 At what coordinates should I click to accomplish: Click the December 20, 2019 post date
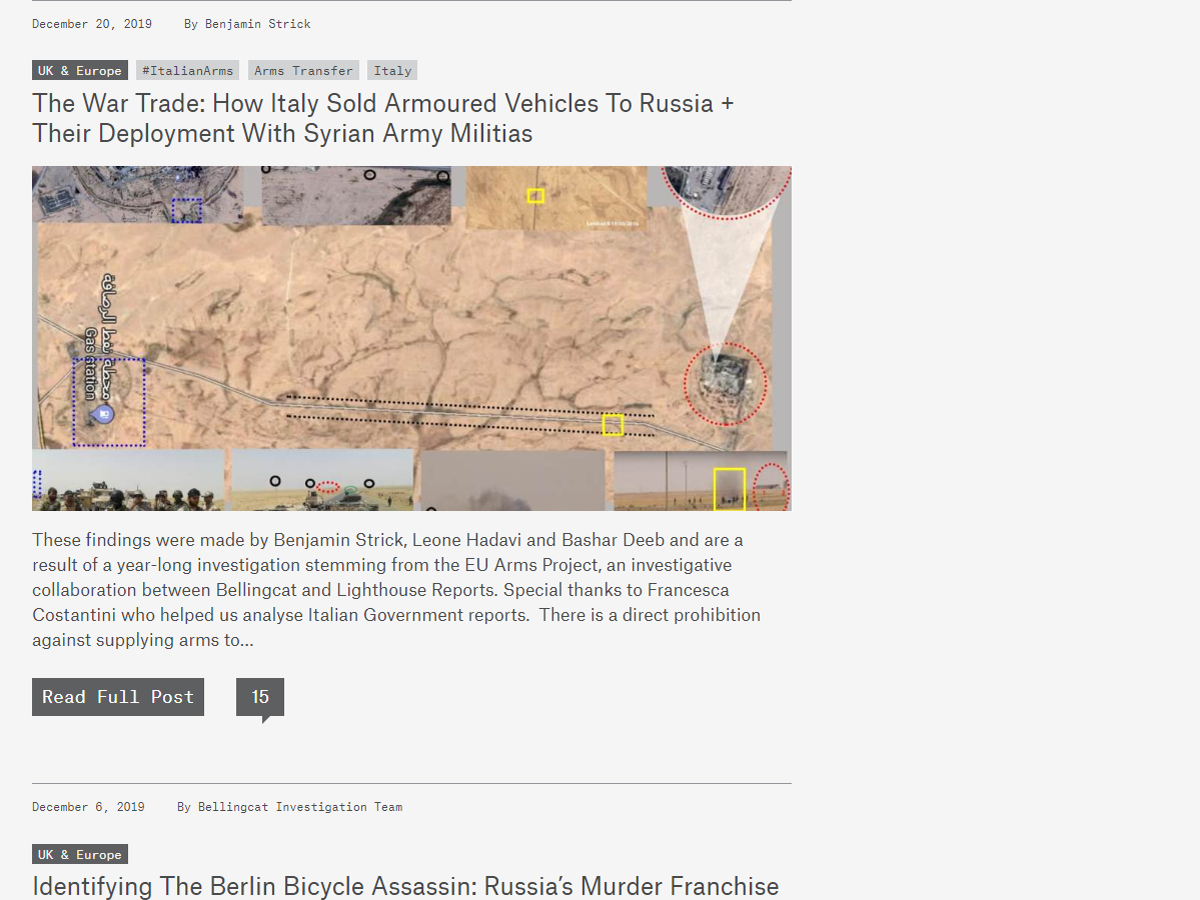(x=92, y=23)
